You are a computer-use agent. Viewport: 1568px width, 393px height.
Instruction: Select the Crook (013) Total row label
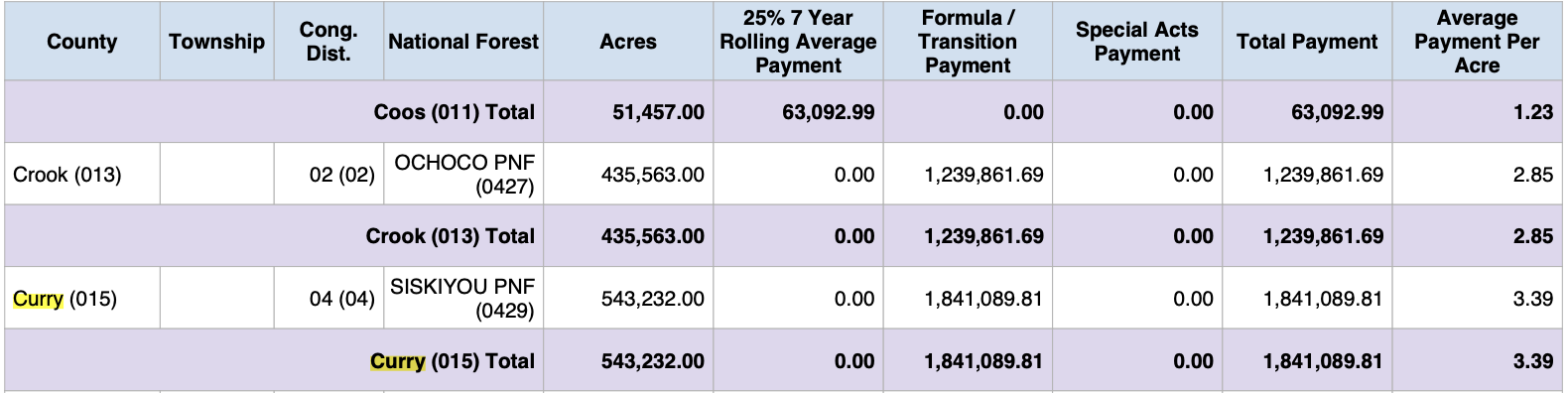point(451,236)
